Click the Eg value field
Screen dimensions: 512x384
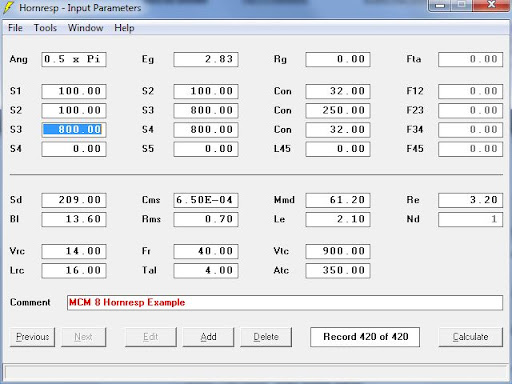206,59
